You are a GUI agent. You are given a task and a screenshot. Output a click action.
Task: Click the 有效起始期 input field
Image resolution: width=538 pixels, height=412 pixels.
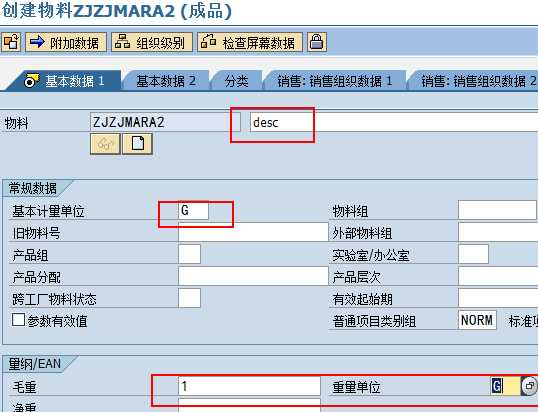(x=498, y=298)
